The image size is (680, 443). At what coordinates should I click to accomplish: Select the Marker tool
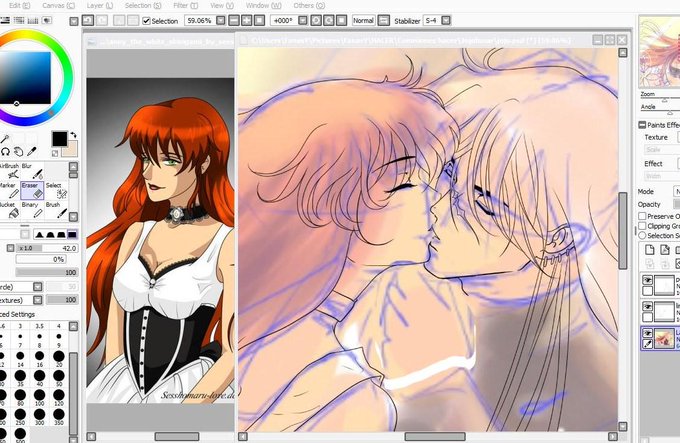coord(10,191)
